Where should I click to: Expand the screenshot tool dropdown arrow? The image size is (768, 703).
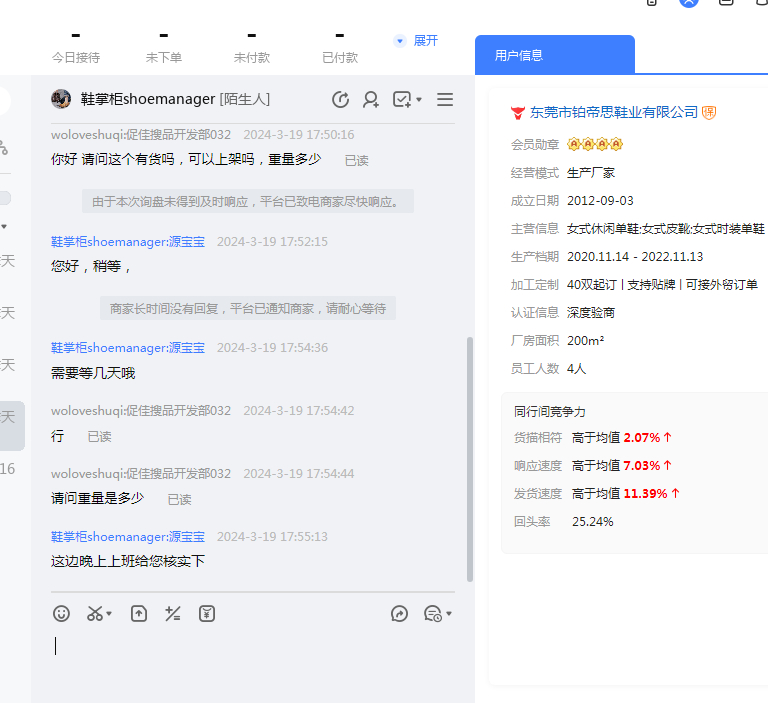109,614
